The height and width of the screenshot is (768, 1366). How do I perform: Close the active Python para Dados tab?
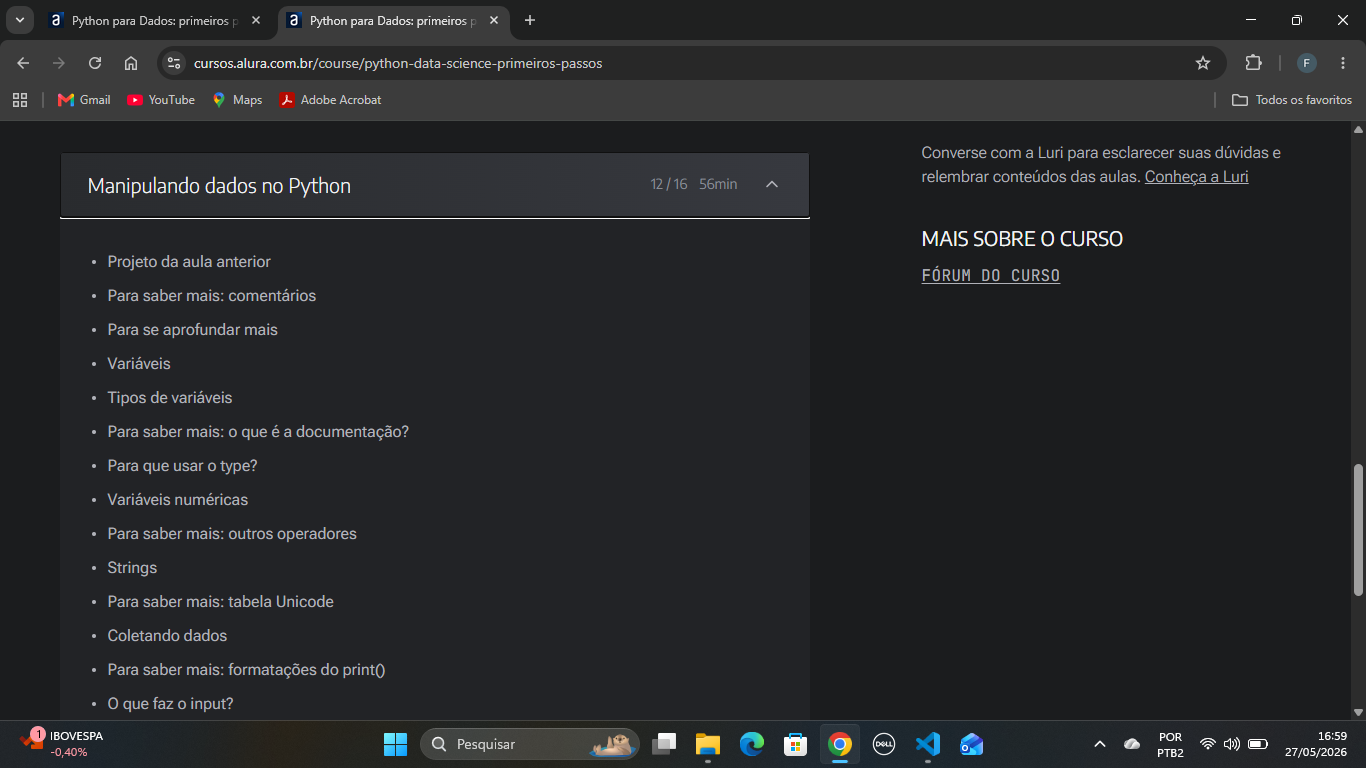[494, 20]
